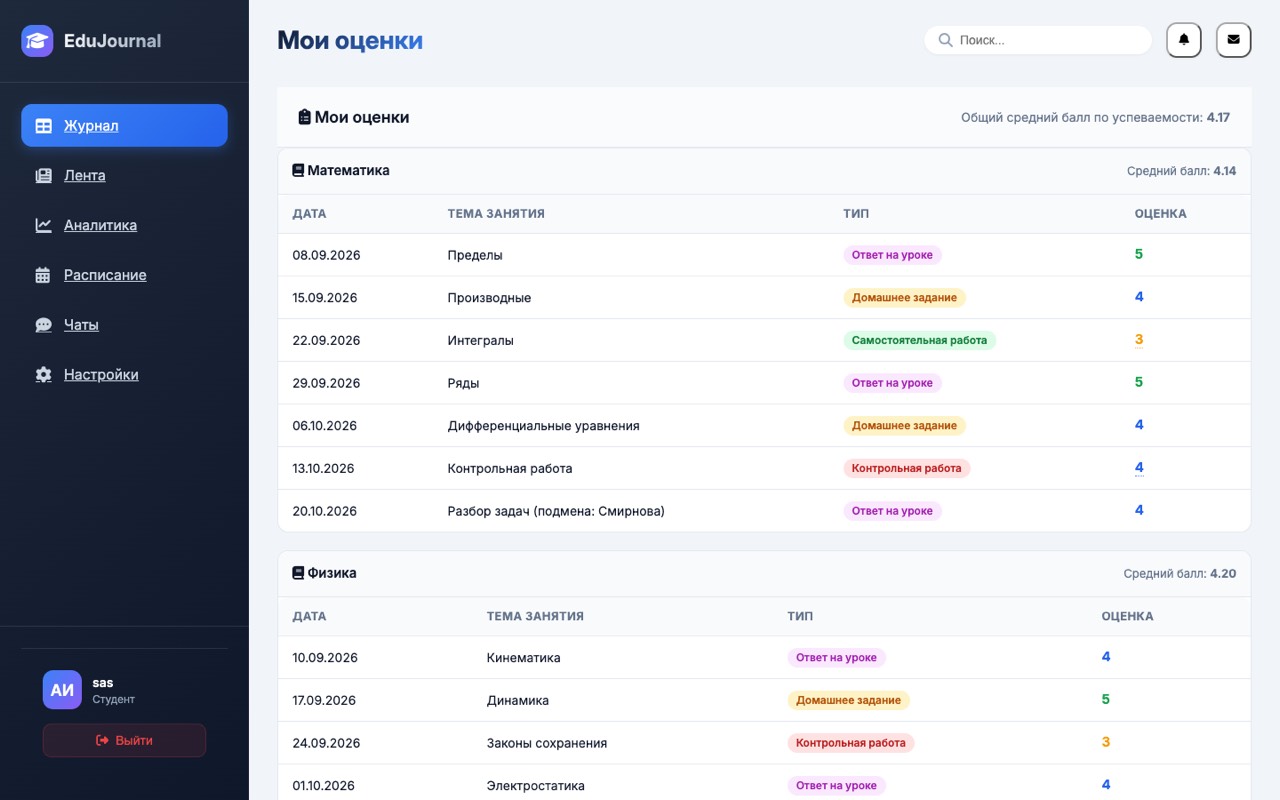The width and height of the screenshot is (1280, 800).
Task: Click the clipboard icon beside Мои оценки header
Action: (x=305, y=117)
